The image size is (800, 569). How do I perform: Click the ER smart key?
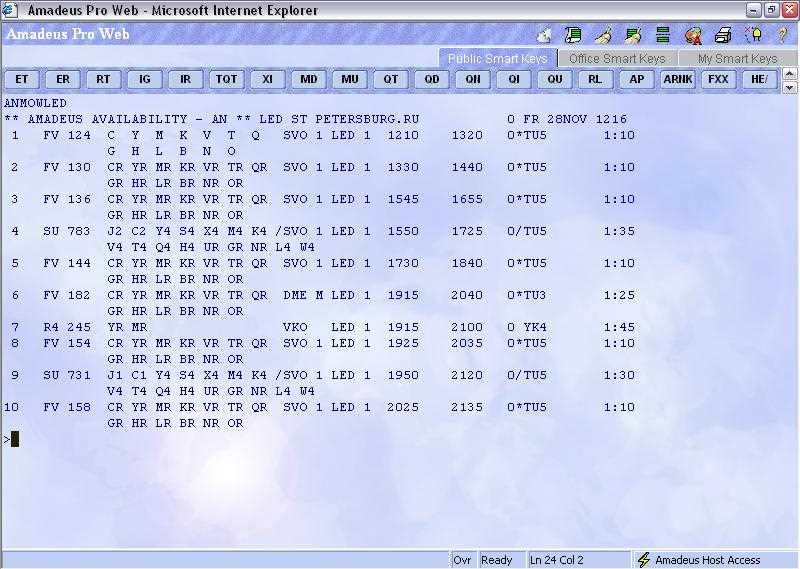click(63, 79)
